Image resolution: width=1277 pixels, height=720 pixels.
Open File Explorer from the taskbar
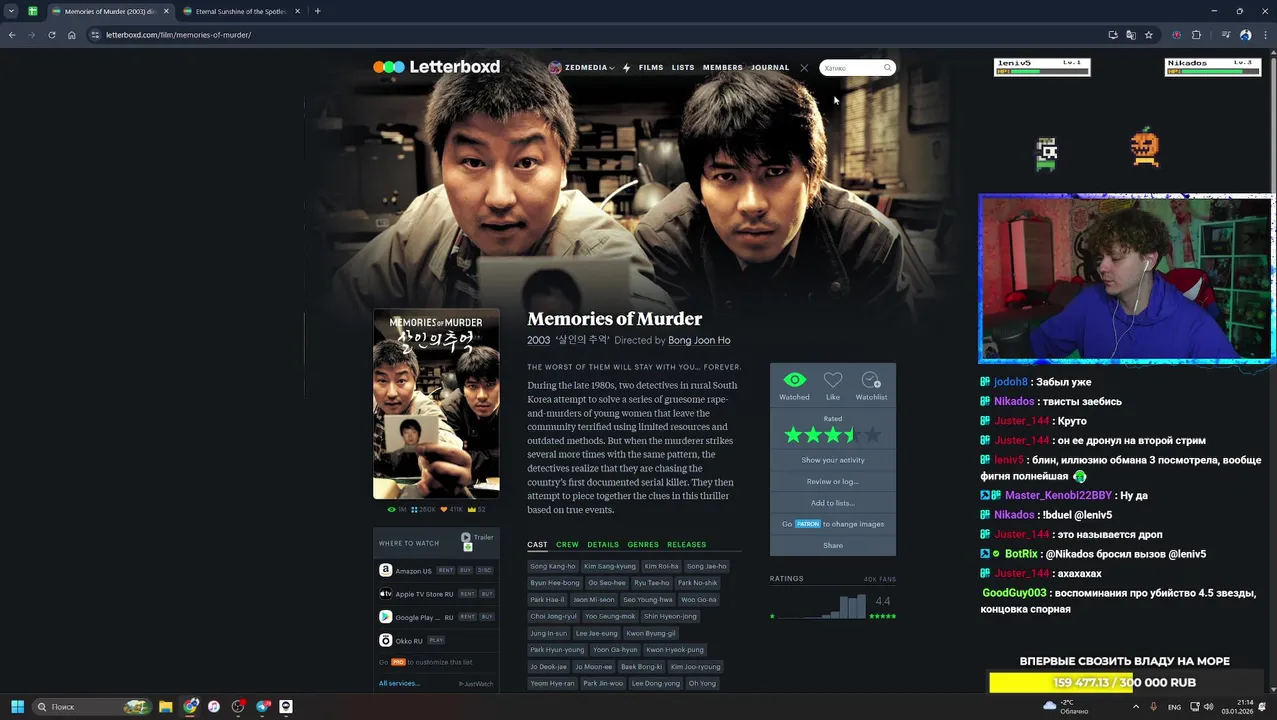click(166, 706)
